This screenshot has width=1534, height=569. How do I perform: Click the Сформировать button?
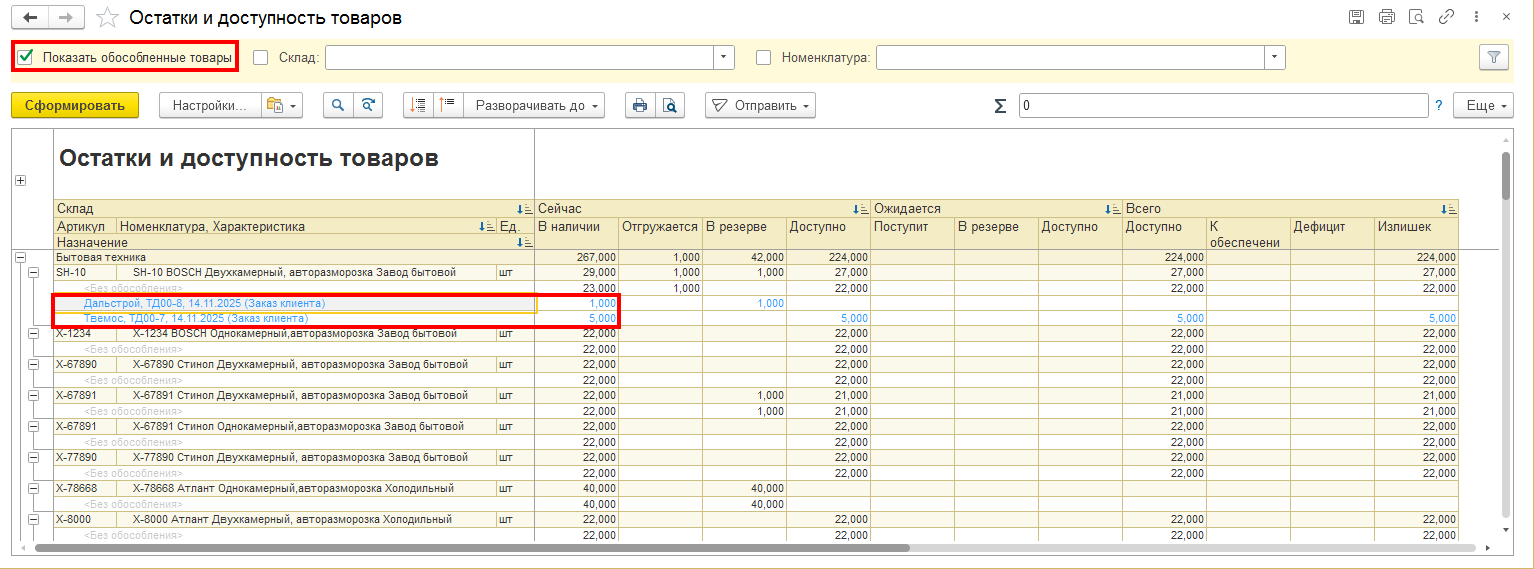[75, 105]
